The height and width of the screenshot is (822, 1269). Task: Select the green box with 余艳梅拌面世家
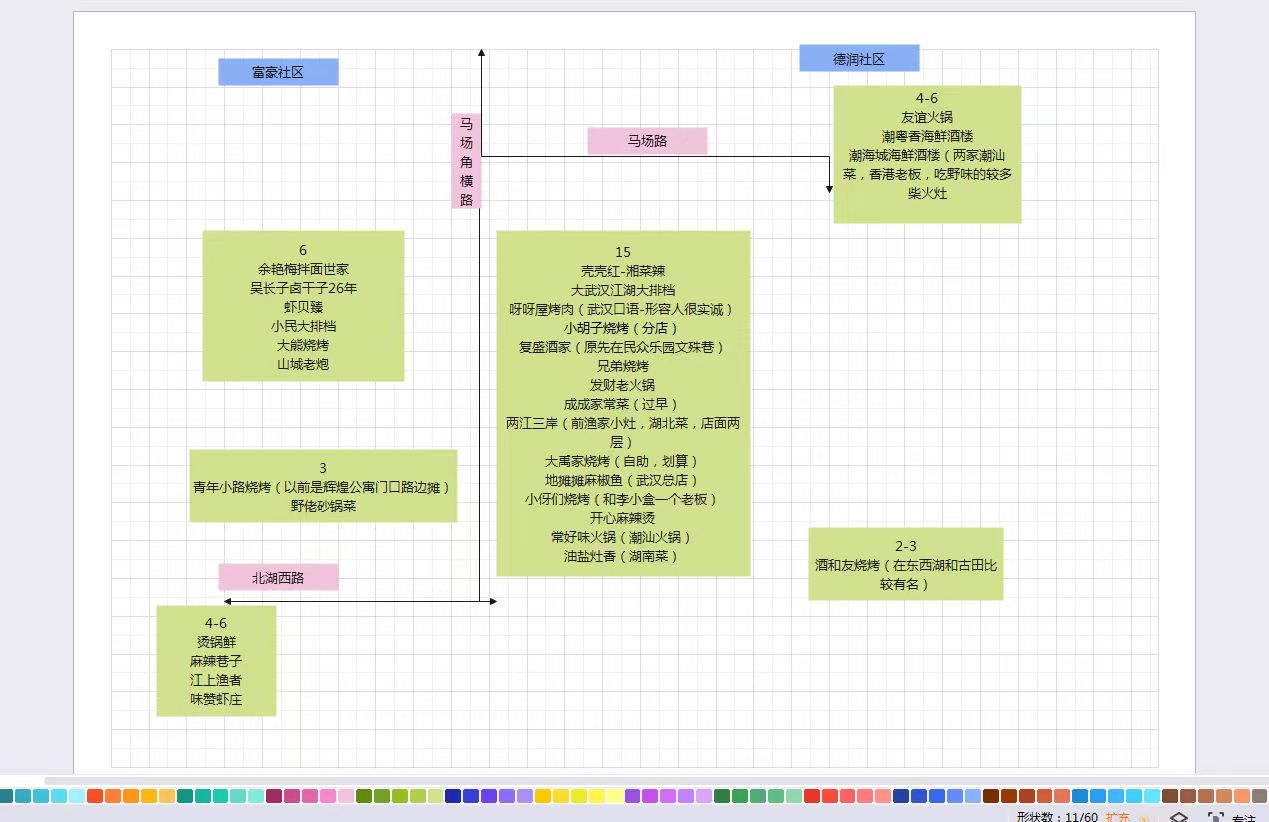[303, 306]
